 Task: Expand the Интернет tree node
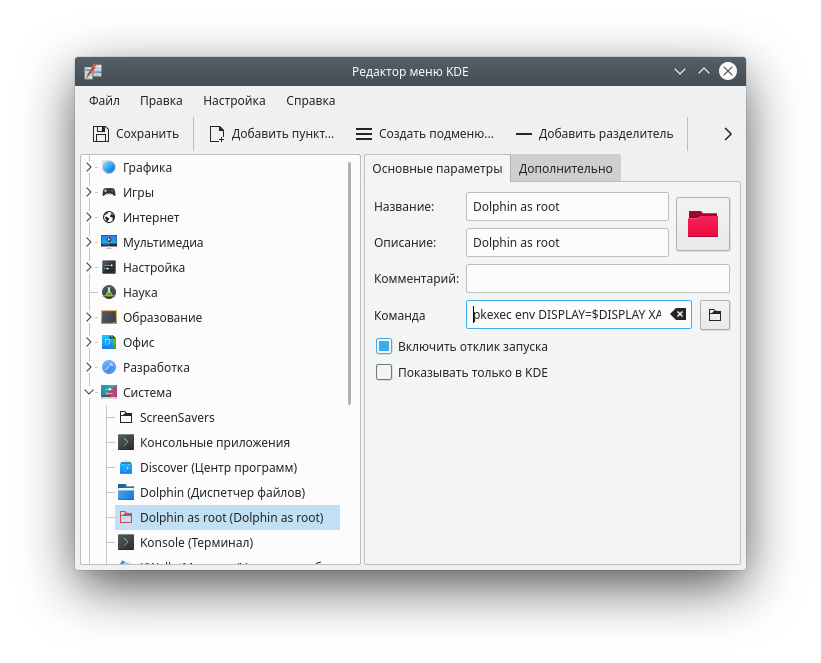click(x=89, y=217)
